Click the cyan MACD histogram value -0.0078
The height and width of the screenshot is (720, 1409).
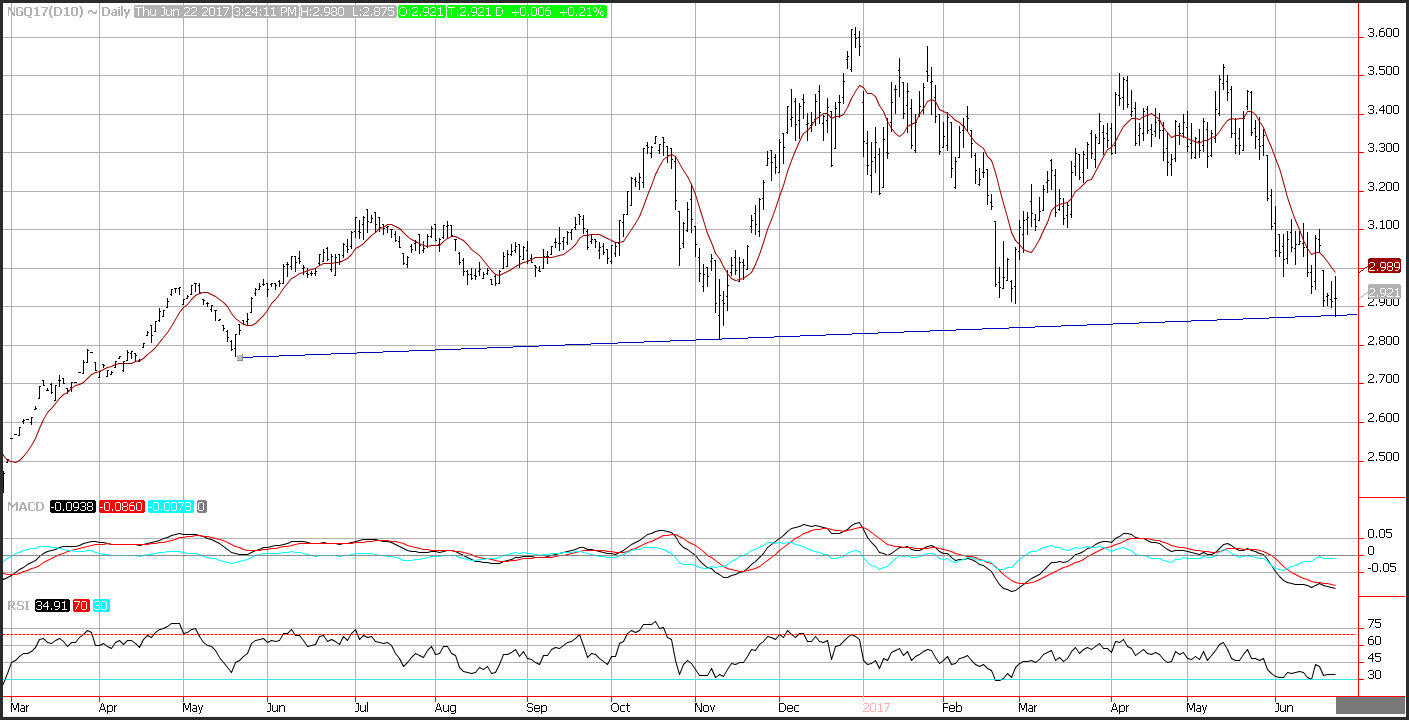click(170, 507)
